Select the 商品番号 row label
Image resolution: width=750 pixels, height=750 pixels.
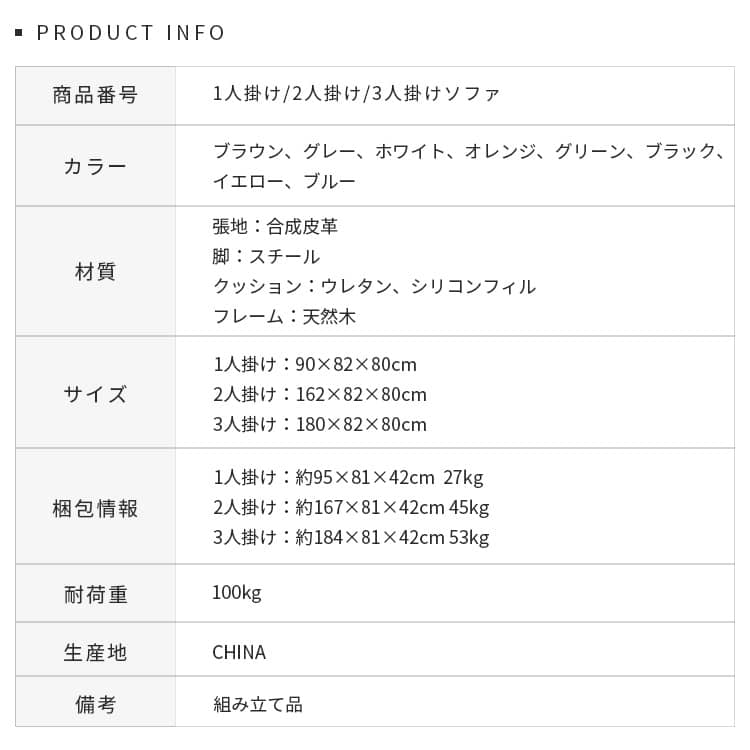(x=95, y=96)
